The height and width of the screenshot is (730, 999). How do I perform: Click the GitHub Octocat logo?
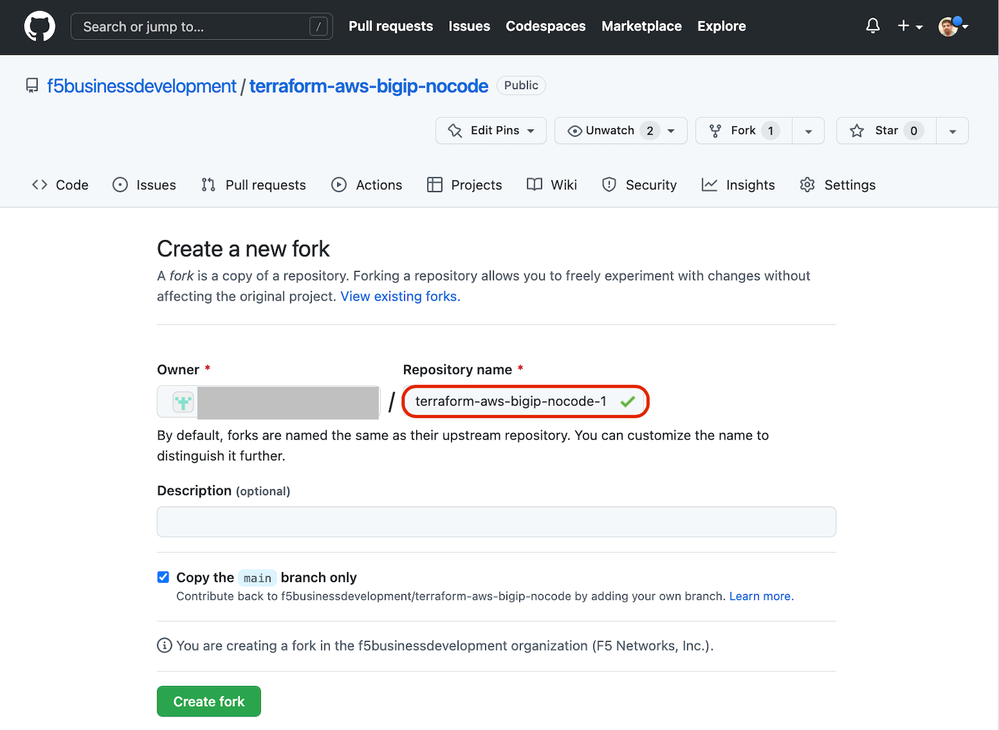click(x=40, y=27)
